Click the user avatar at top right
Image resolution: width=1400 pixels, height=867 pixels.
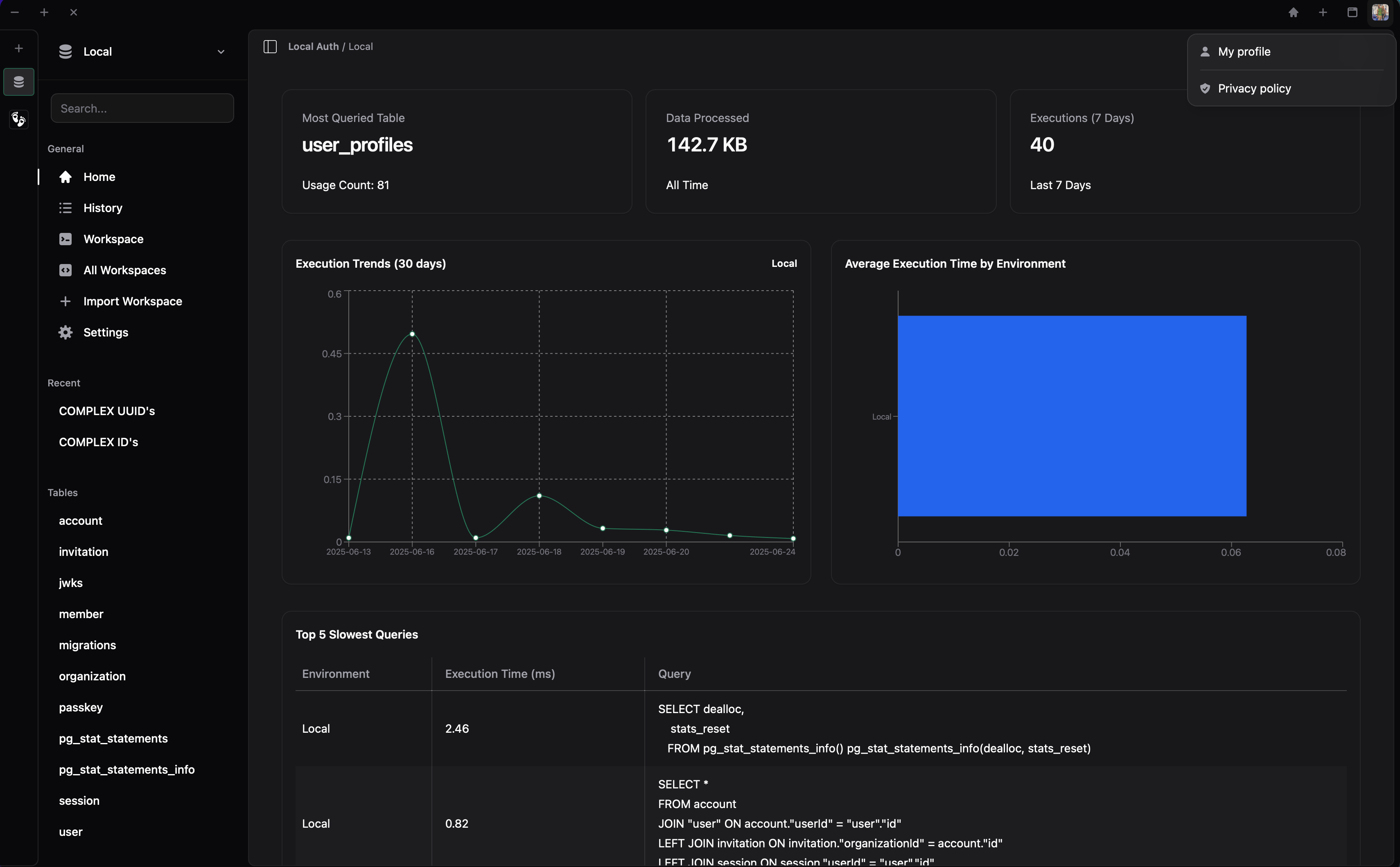pos(1380,12)
